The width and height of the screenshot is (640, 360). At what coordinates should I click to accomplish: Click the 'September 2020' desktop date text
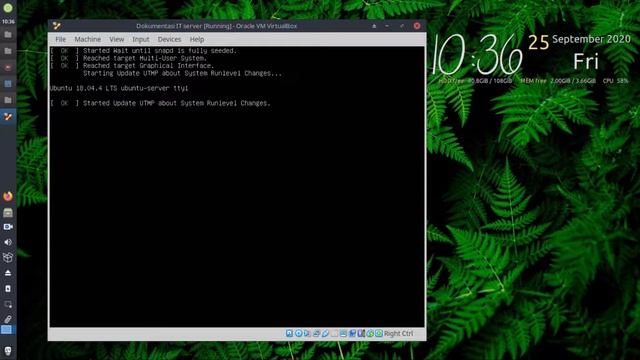[x=591, y=39]
